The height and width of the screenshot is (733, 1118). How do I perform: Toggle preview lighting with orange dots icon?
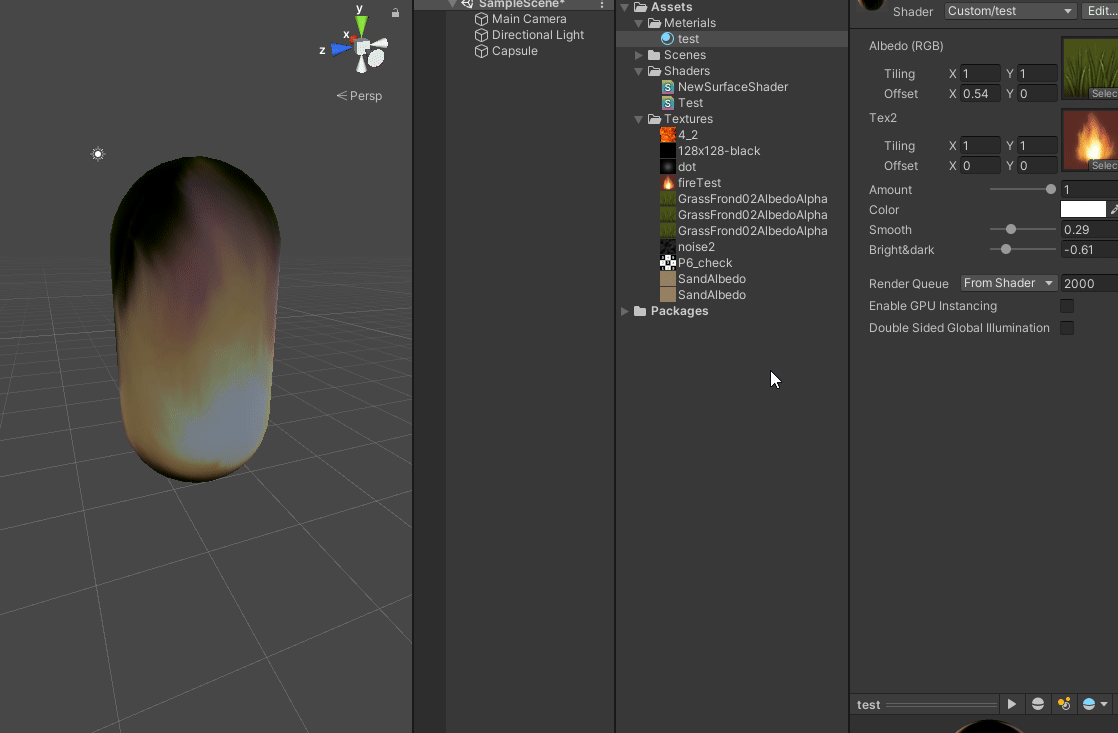coord(1064,704)
